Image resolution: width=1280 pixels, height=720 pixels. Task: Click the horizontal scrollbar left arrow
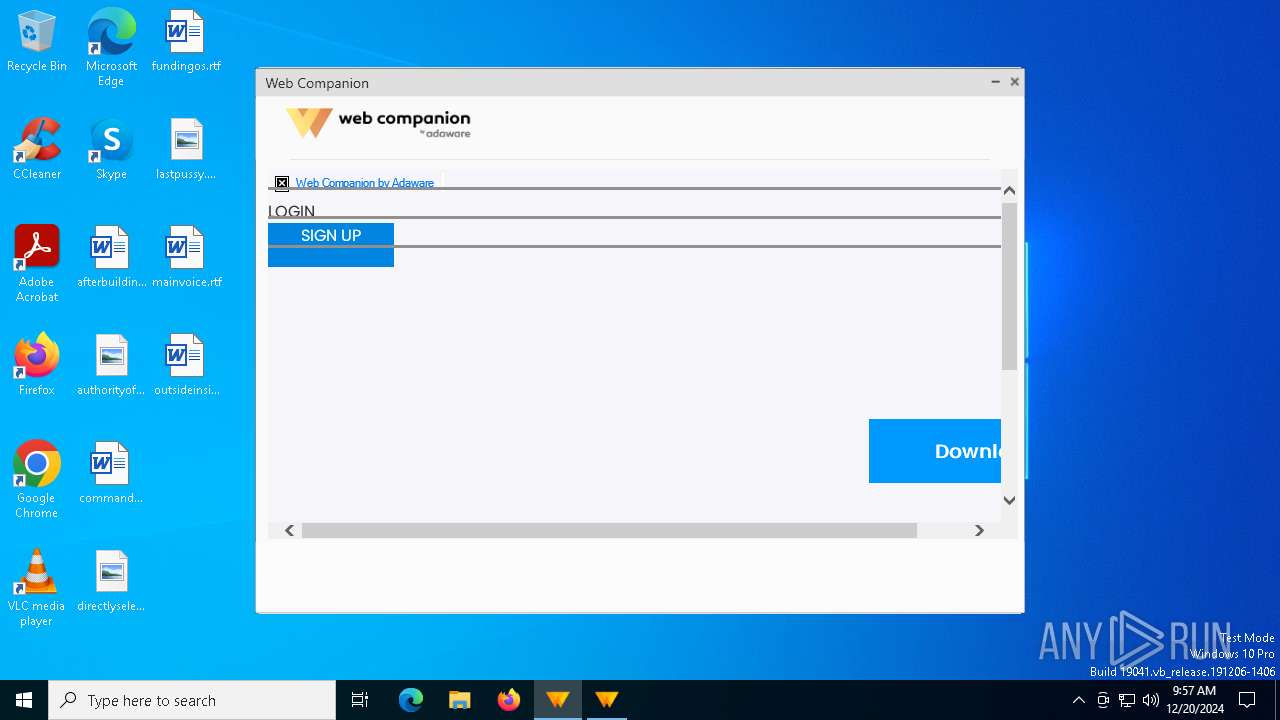(x=290, y=530)
